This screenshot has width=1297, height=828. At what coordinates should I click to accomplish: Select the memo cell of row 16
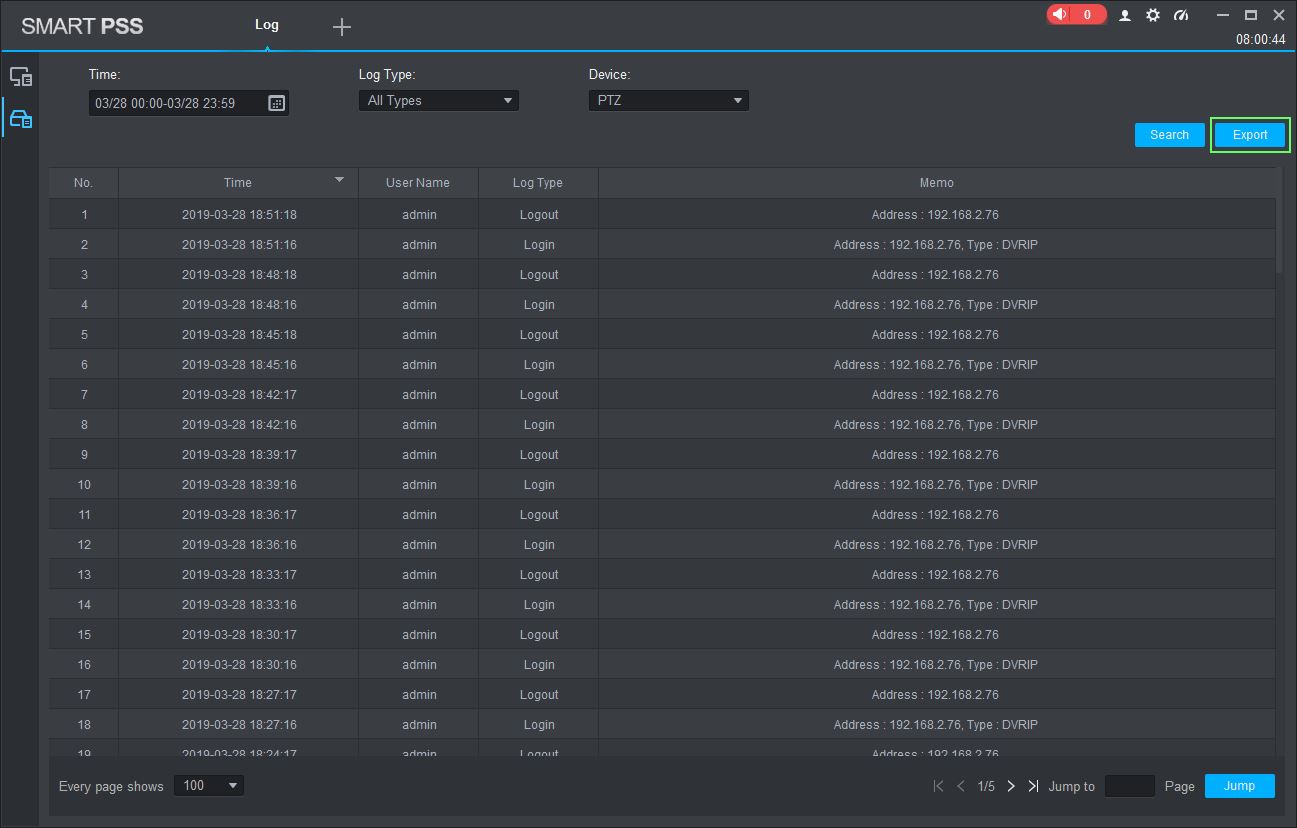tap(937, 665)
